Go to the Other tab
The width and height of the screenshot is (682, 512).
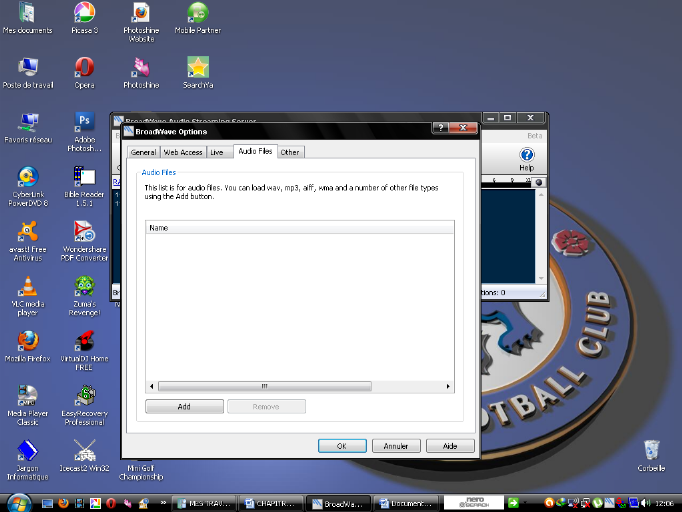(290, 152)
